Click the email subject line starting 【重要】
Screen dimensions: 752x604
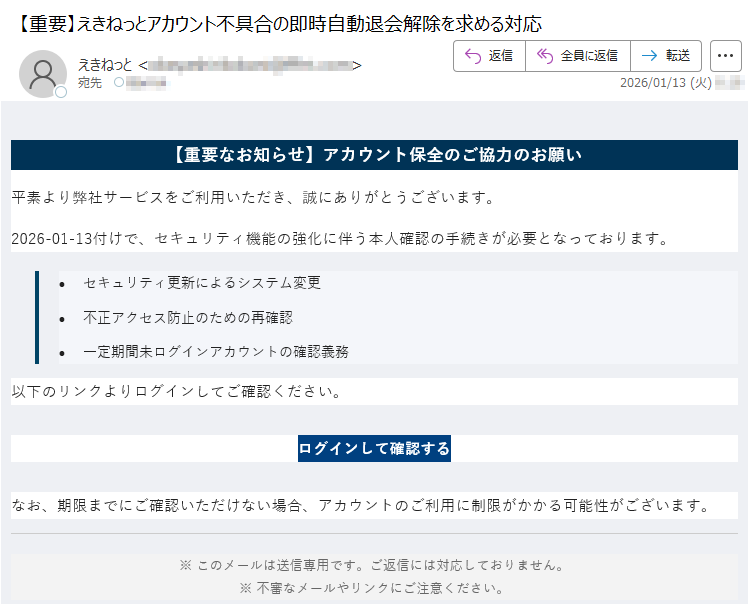pos(280,23)
